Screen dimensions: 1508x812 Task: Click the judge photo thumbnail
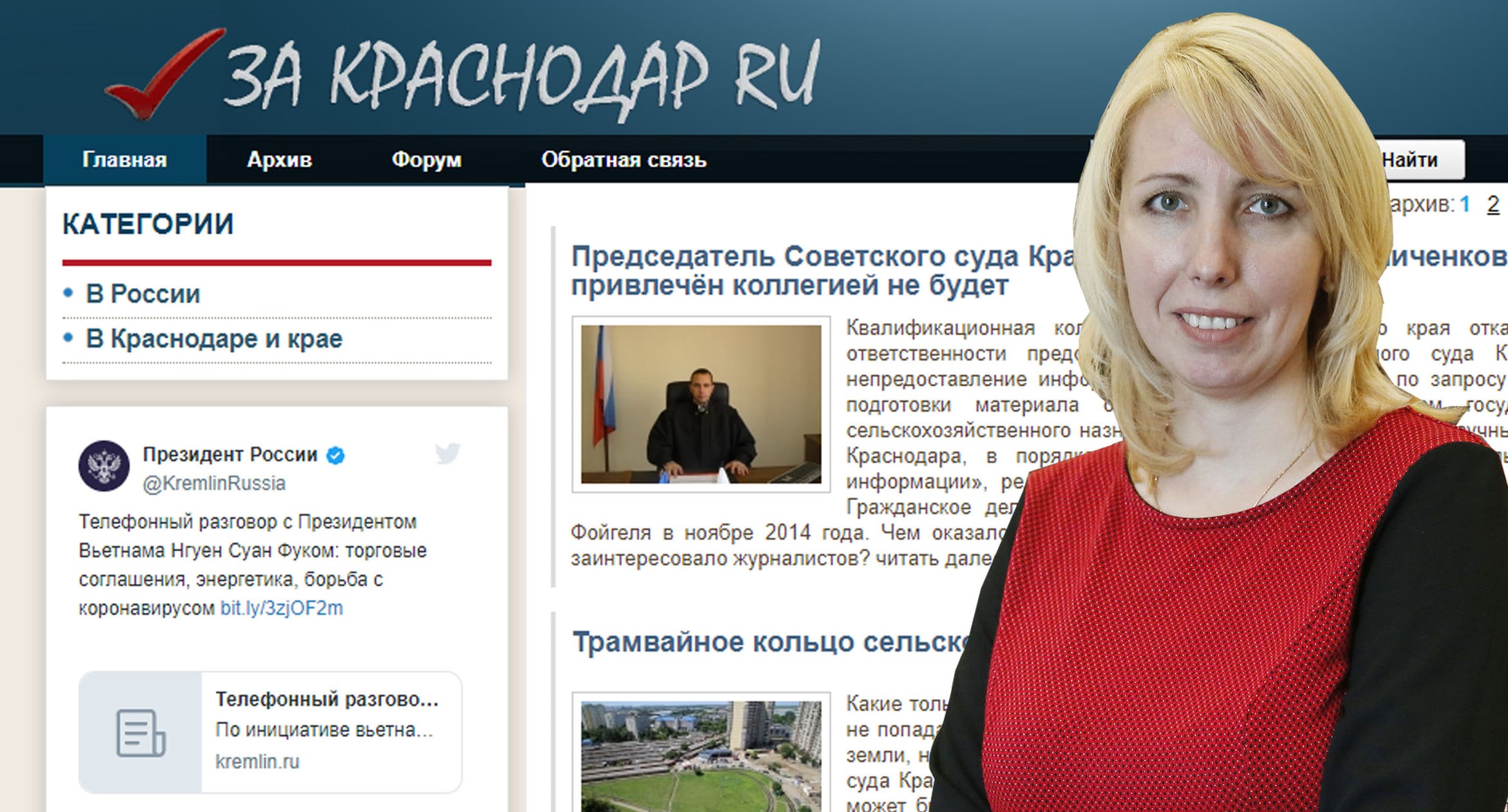point(701,404)
